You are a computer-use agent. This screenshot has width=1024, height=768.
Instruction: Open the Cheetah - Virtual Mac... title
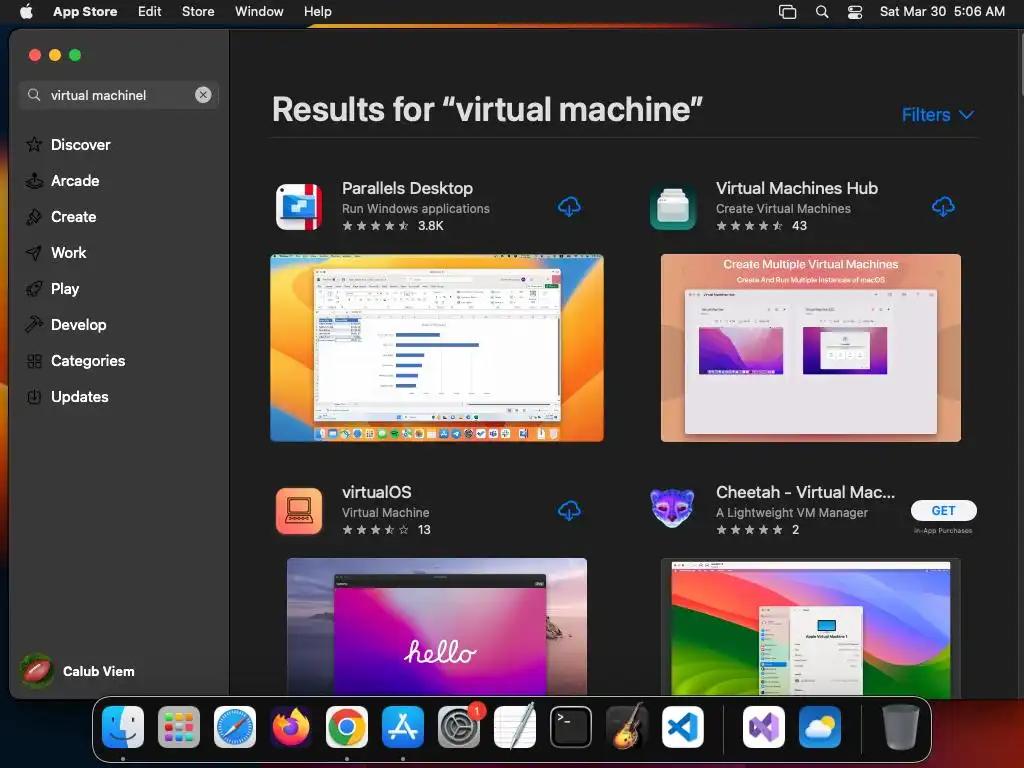point(805,492)
